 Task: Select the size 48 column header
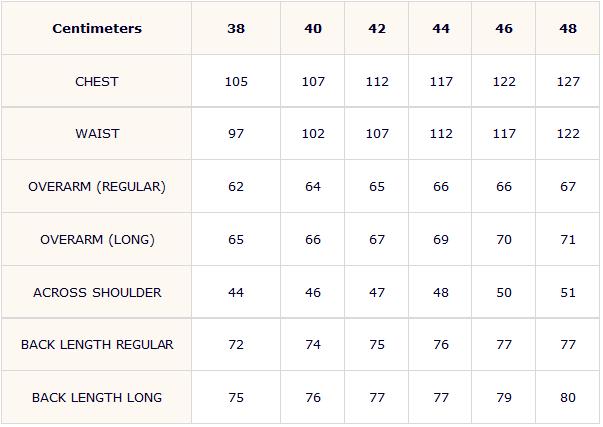pos(568,28)
